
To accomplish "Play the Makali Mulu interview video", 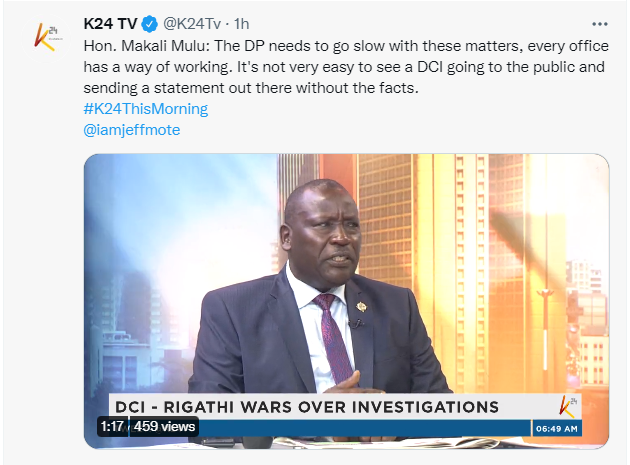I will click(x=346, y=301).
